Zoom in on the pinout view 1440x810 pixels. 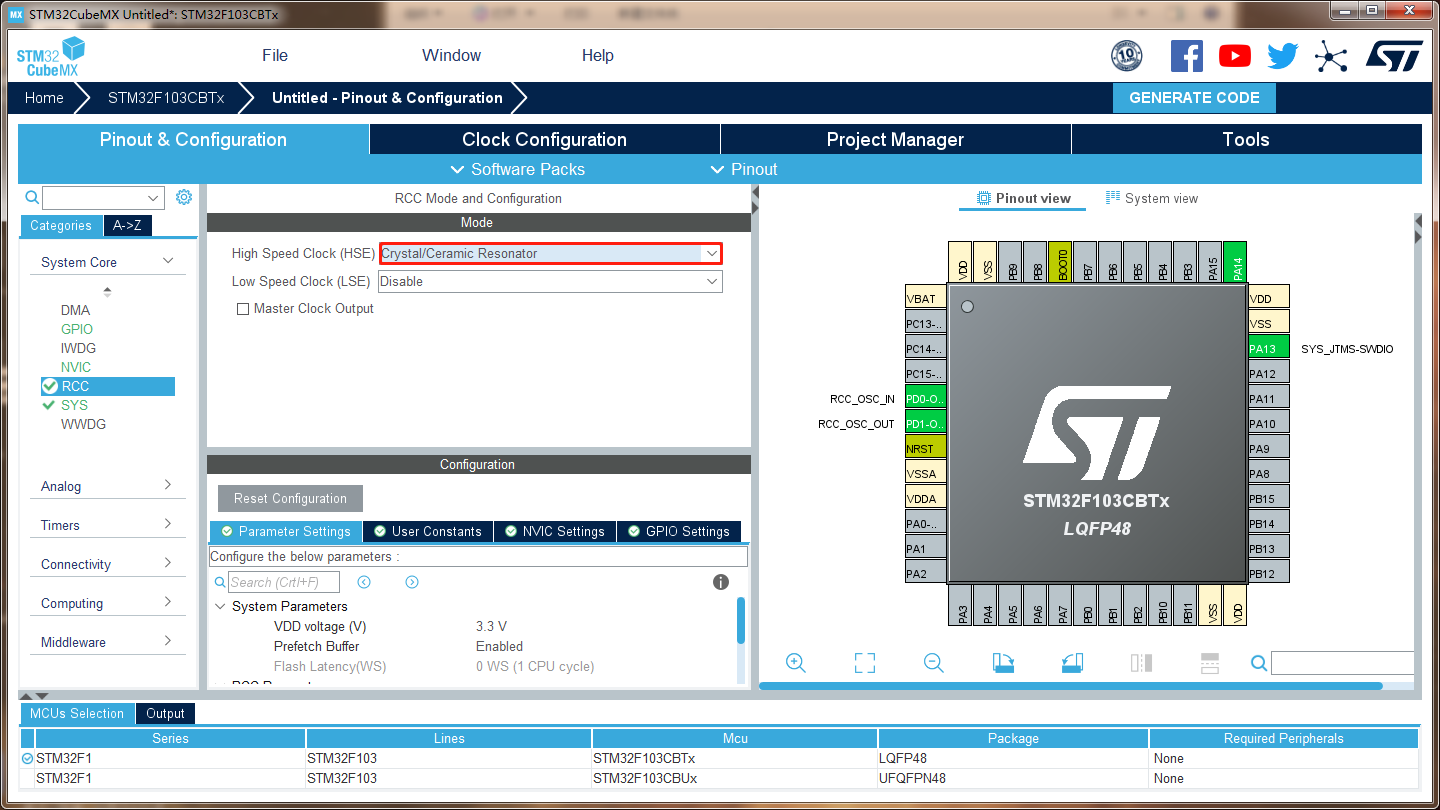pos(796,662)
